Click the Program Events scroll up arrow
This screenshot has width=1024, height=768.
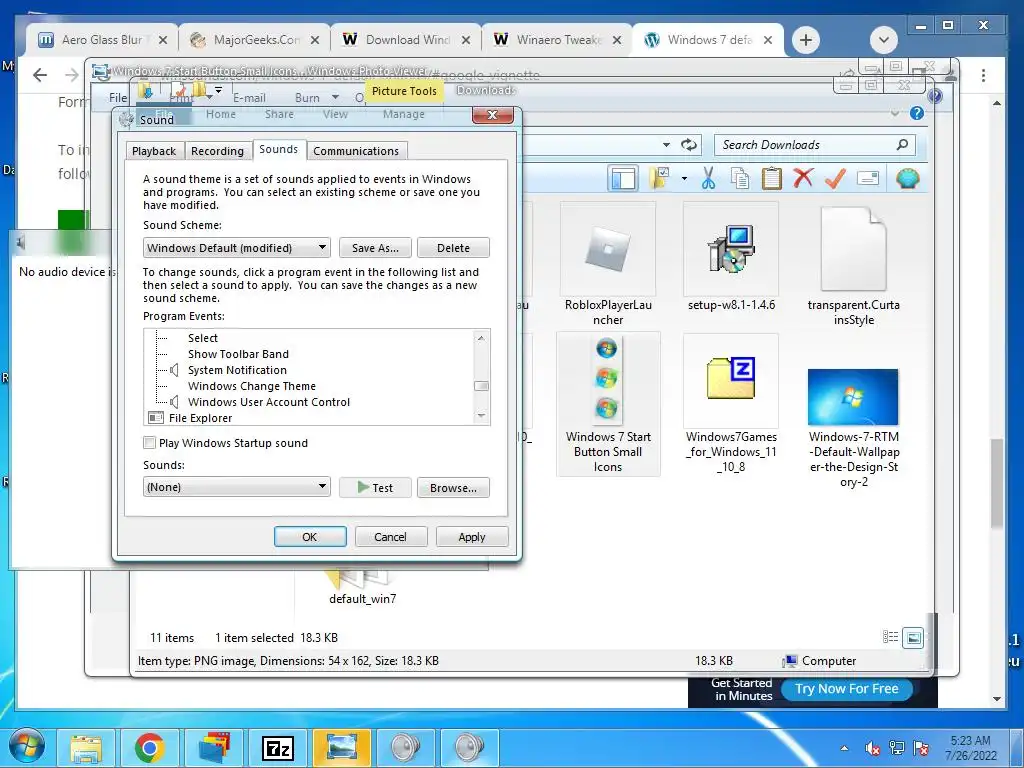pyautogui.click(x=481, y=338)
